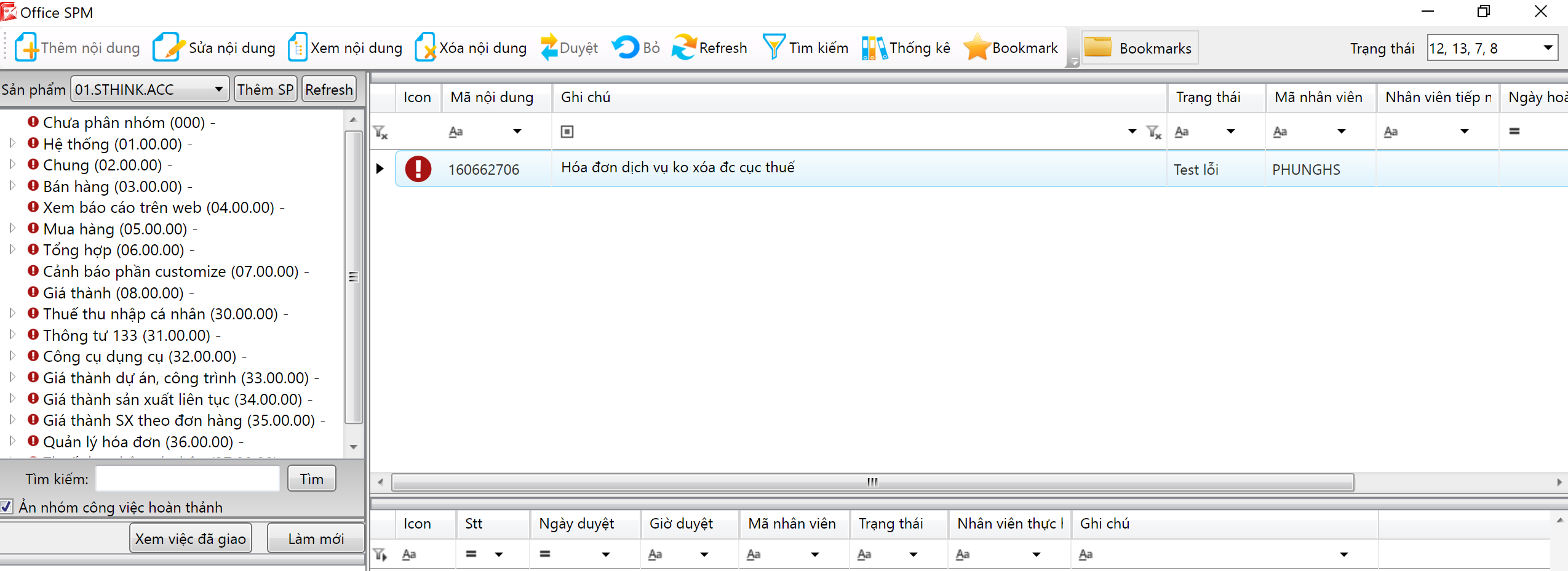Expand the Chung (02.00.00) tree node

tap(12, 164)
